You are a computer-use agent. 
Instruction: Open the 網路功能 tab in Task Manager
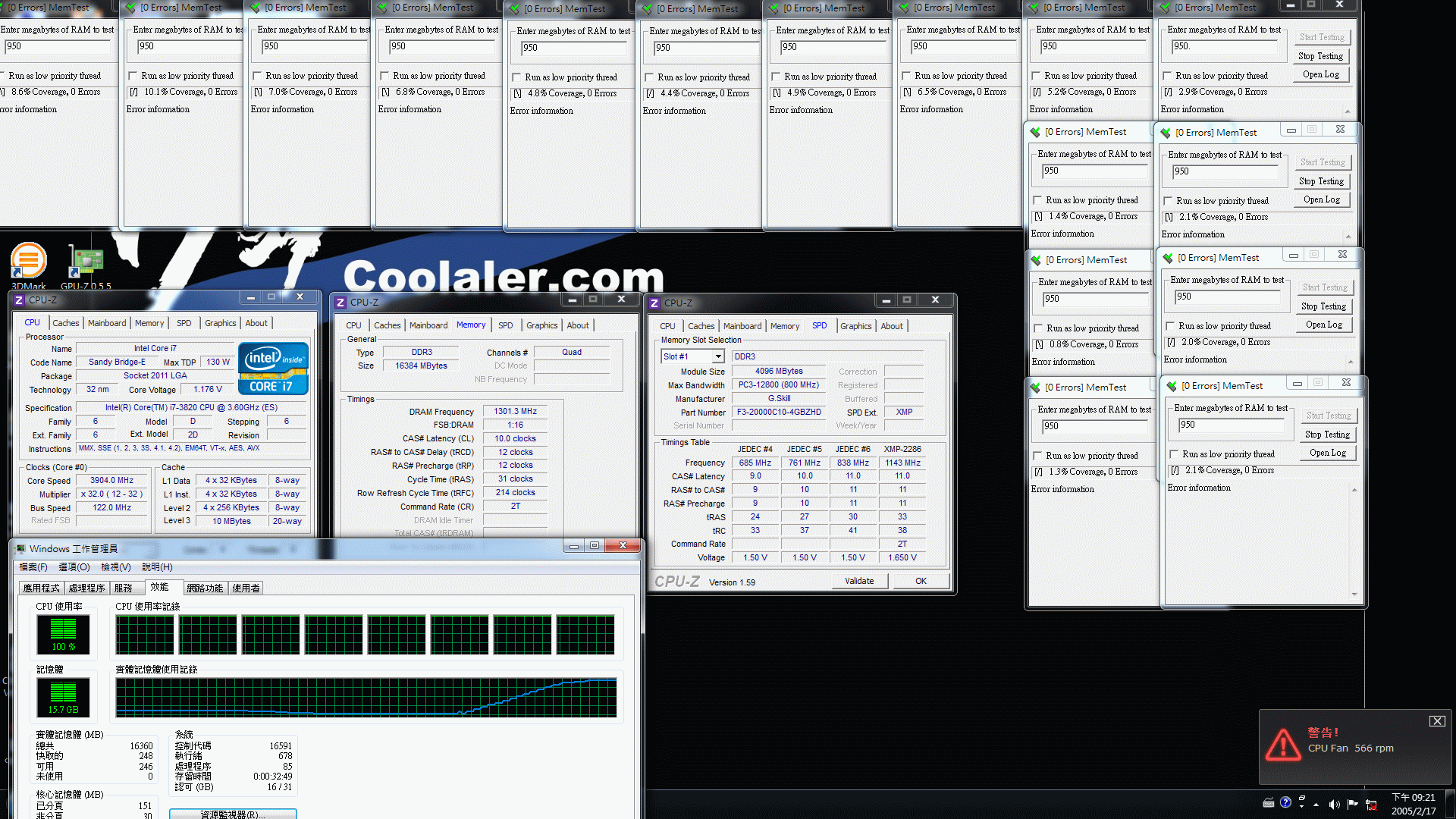(x=205, y=588)
